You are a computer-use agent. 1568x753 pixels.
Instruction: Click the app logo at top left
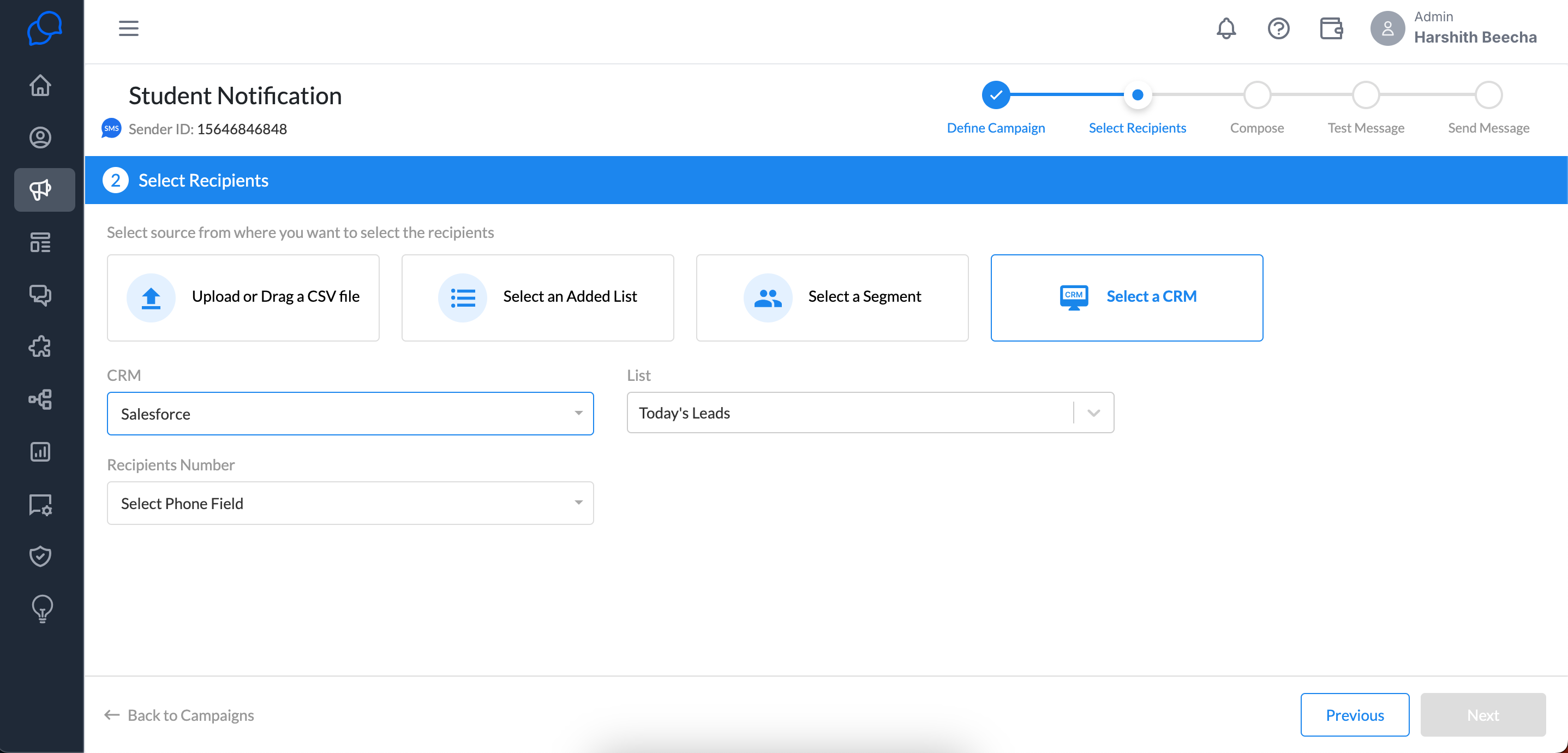[44, 28]
